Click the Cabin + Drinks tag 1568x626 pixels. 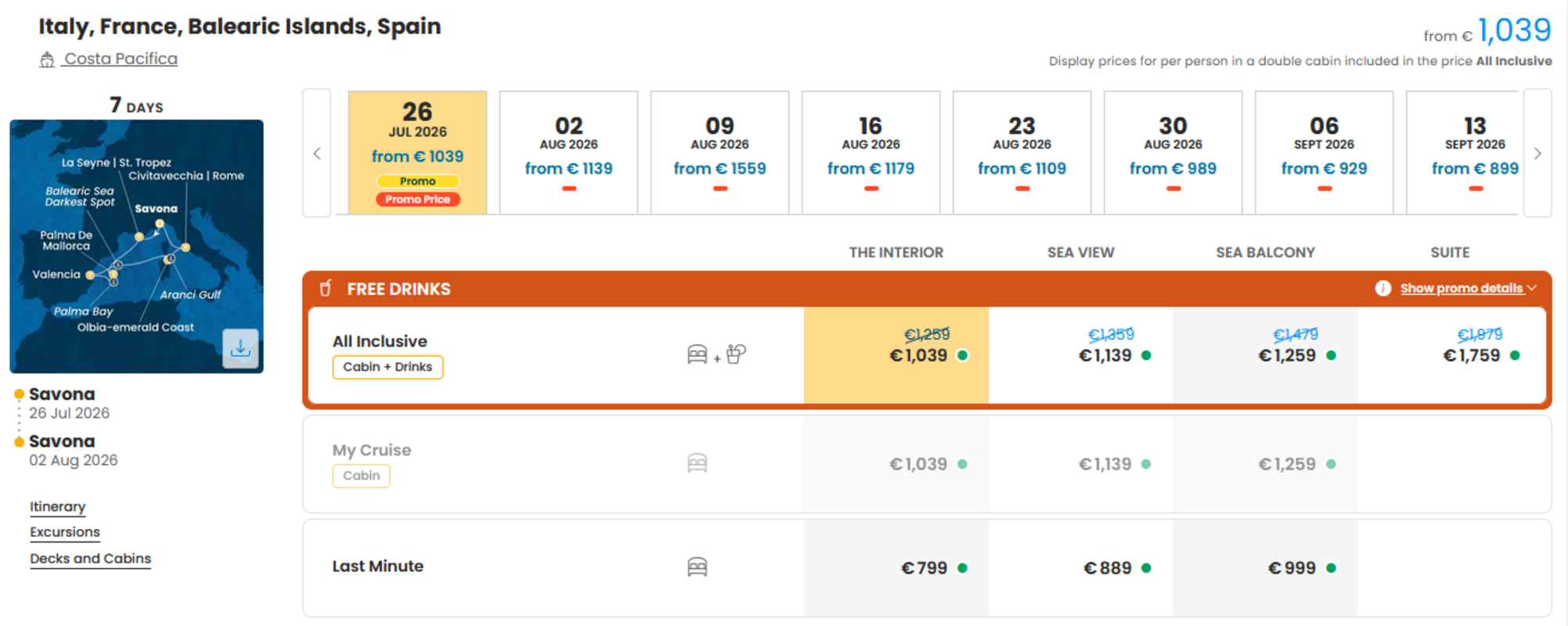coord(387,367)
